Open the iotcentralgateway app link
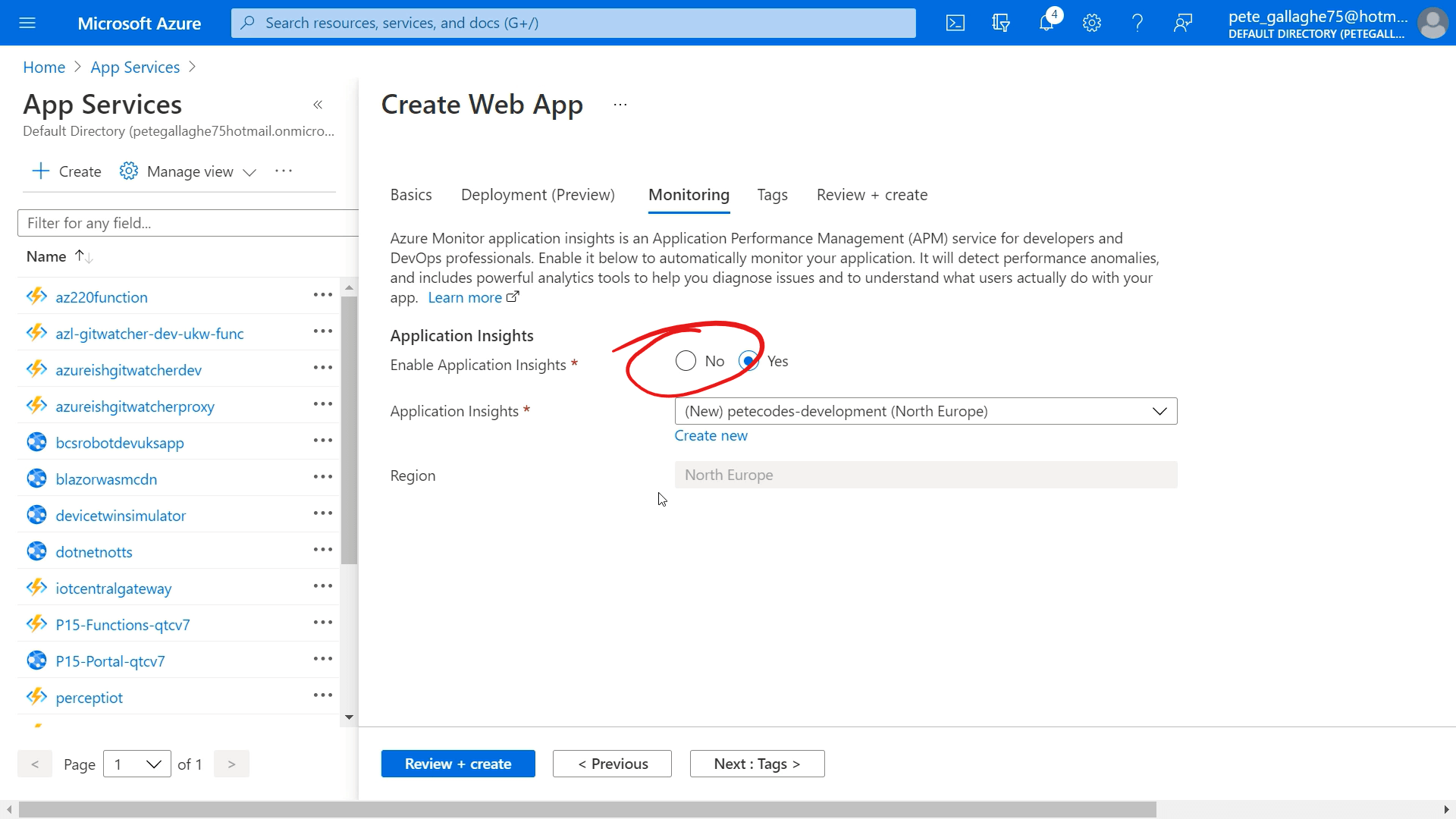 (x=114, y=588)
